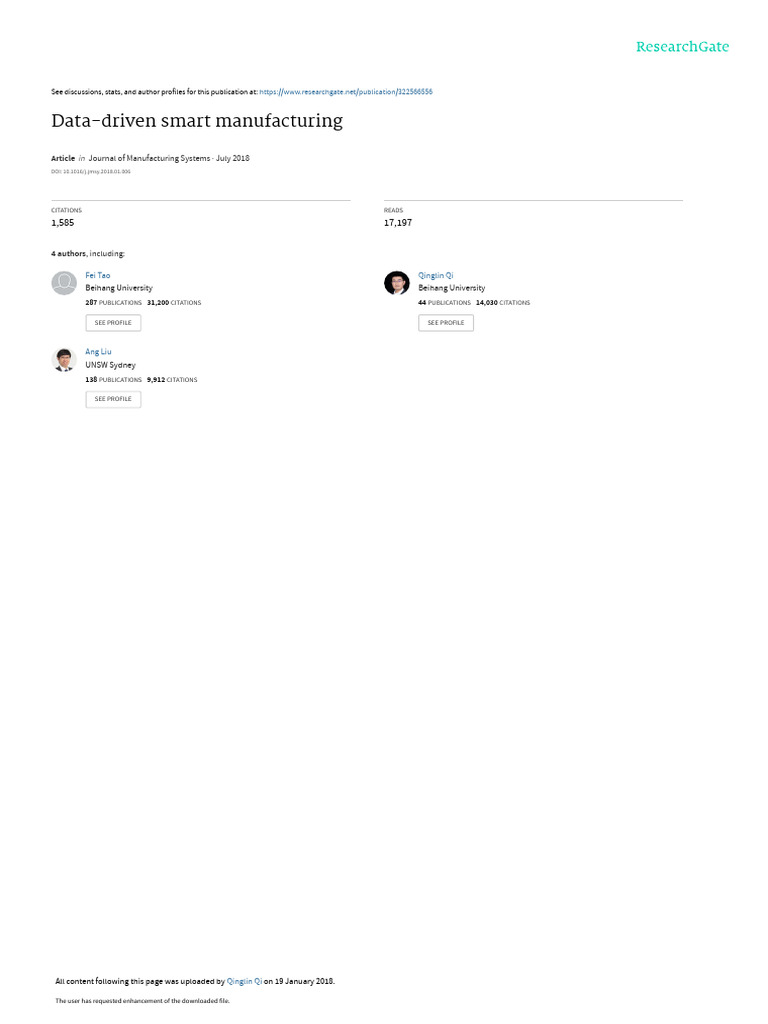Click Fei Tao's placeholder avatar
Screen dimensions: 768x1024
[64, 283]
